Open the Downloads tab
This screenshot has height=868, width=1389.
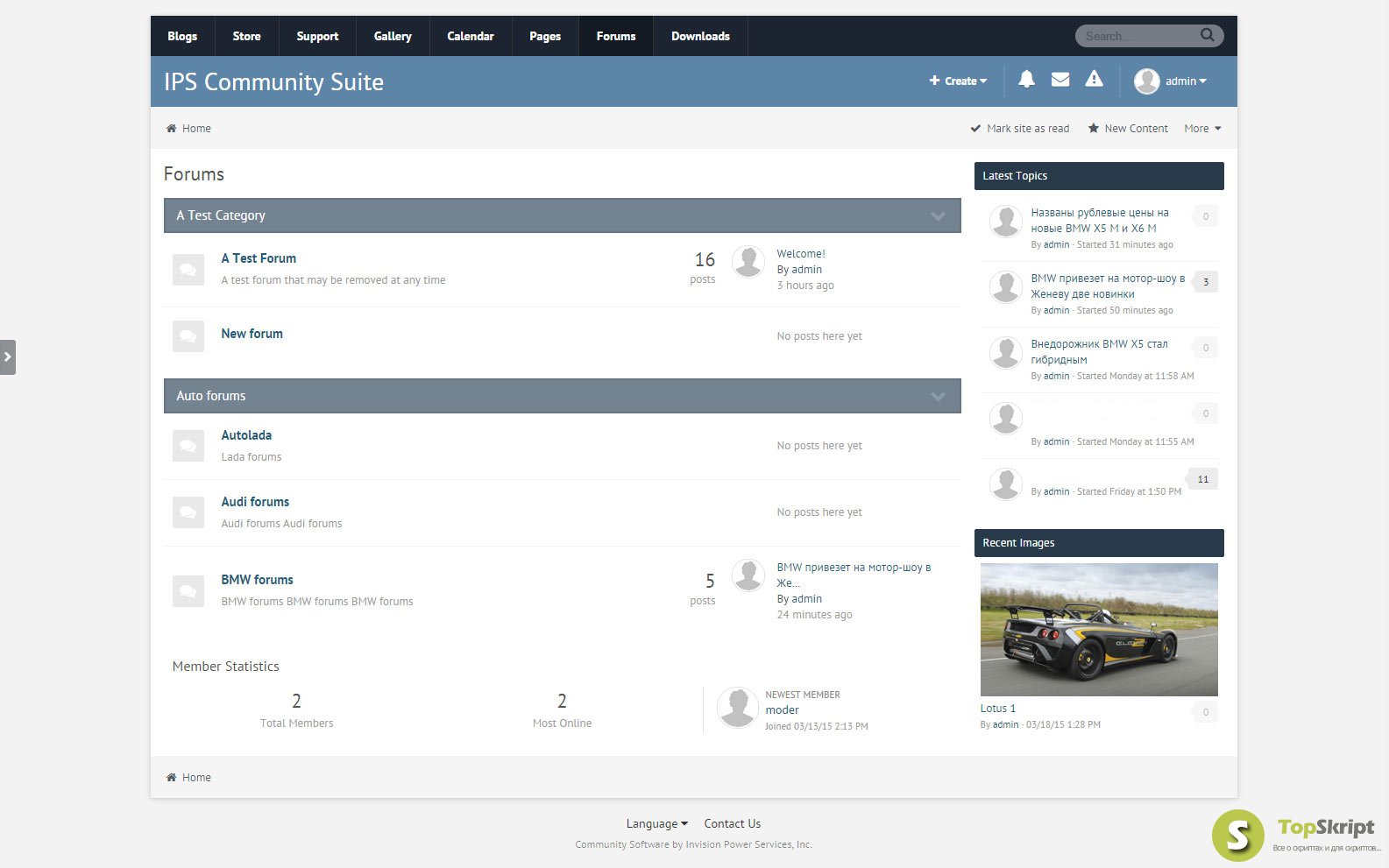coord(700,36)
